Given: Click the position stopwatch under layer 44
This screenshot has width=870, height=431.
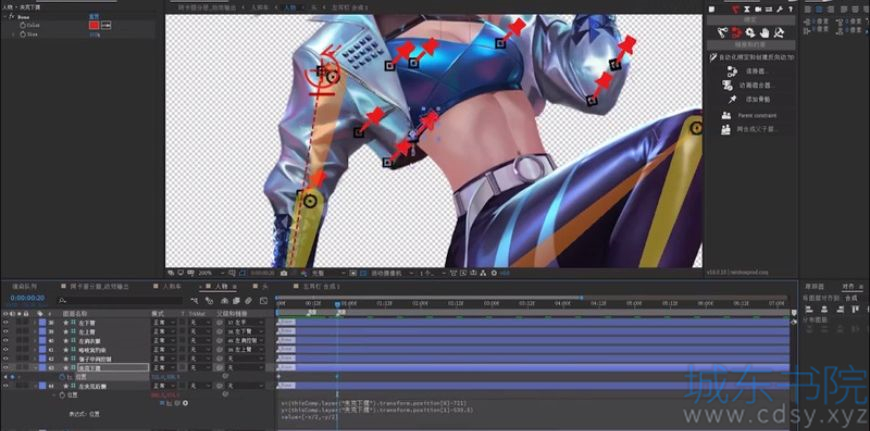Looking at the screenshot, I should coord(62,395).
